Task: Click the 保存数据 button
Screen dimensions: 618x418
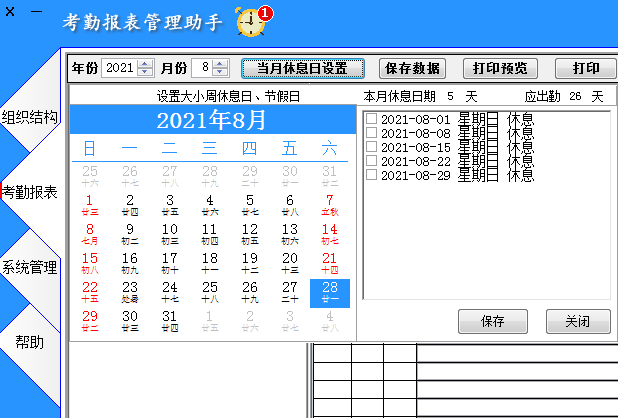Action: click(412, 69)
